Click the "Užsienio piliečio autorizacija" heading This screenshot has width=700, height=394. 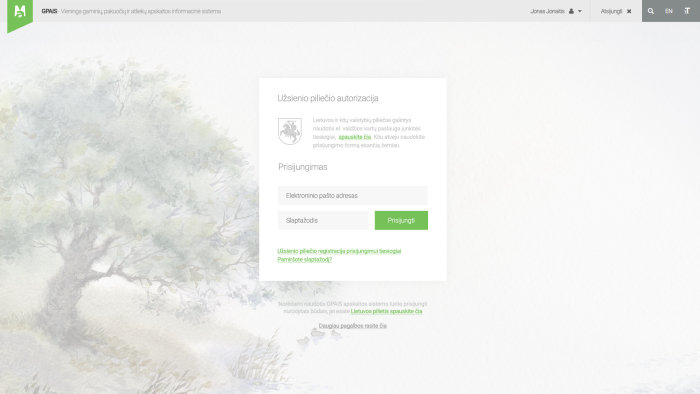coord(328,98)
